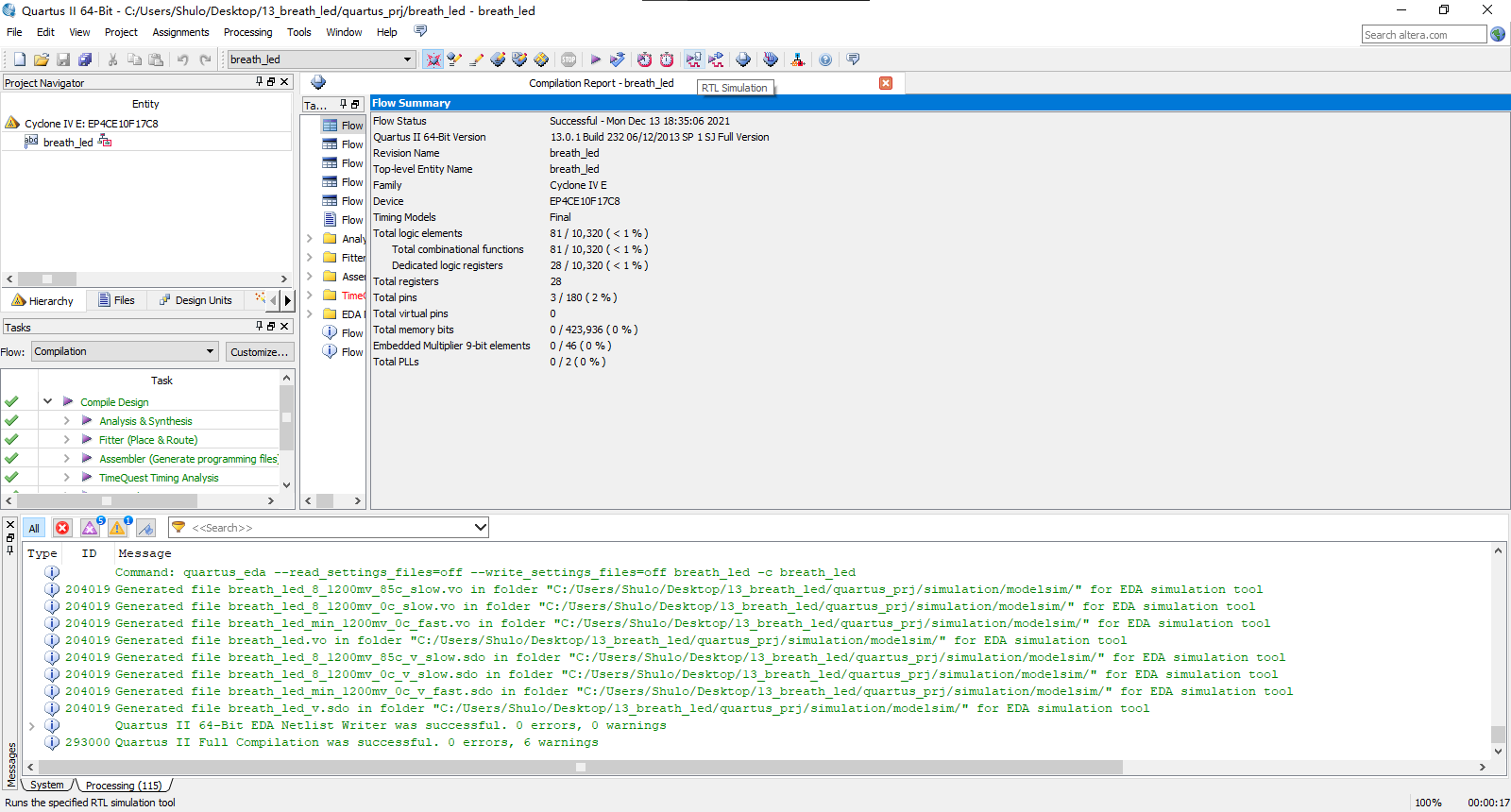Expand the TimeQuest Timing Analysis task
The width and height of the screenshot is (1511, 812).
pos(66,477)
